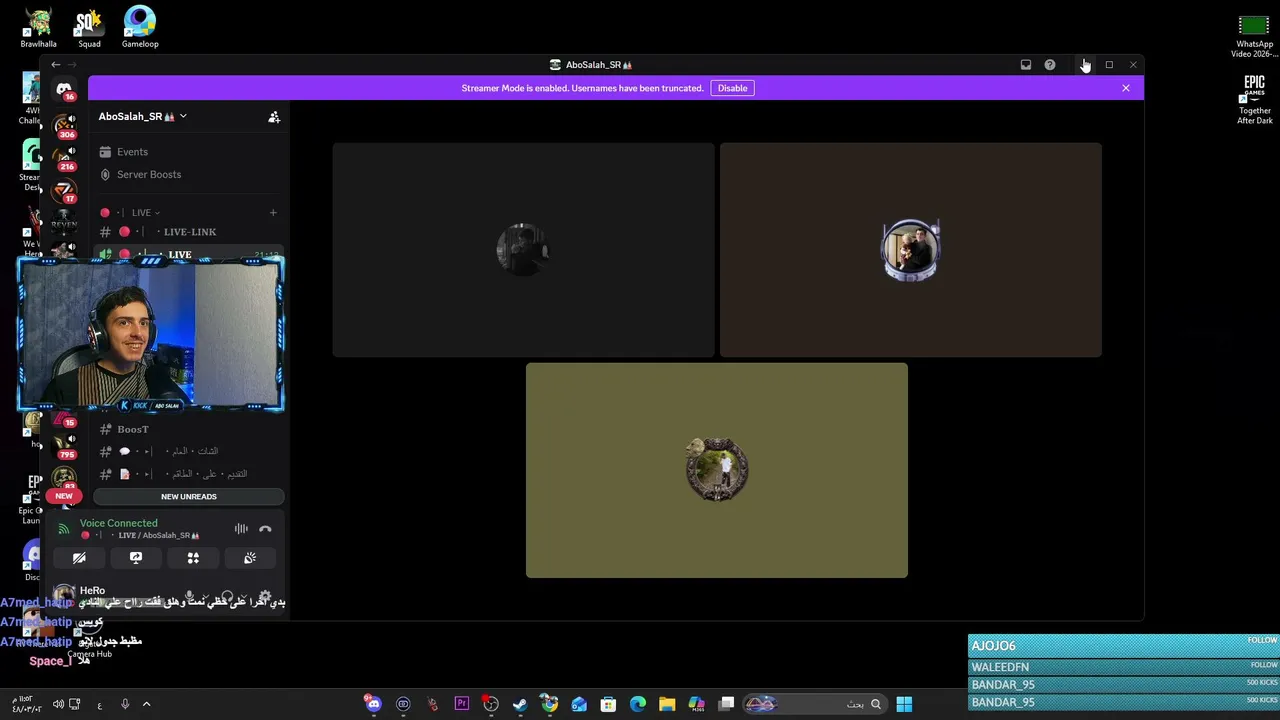Image resolution: width=1280 pixels, height=720 pixels.
Task: Open Task View from the taskbar
Action: pyautogui.click(x=727, y=704)
